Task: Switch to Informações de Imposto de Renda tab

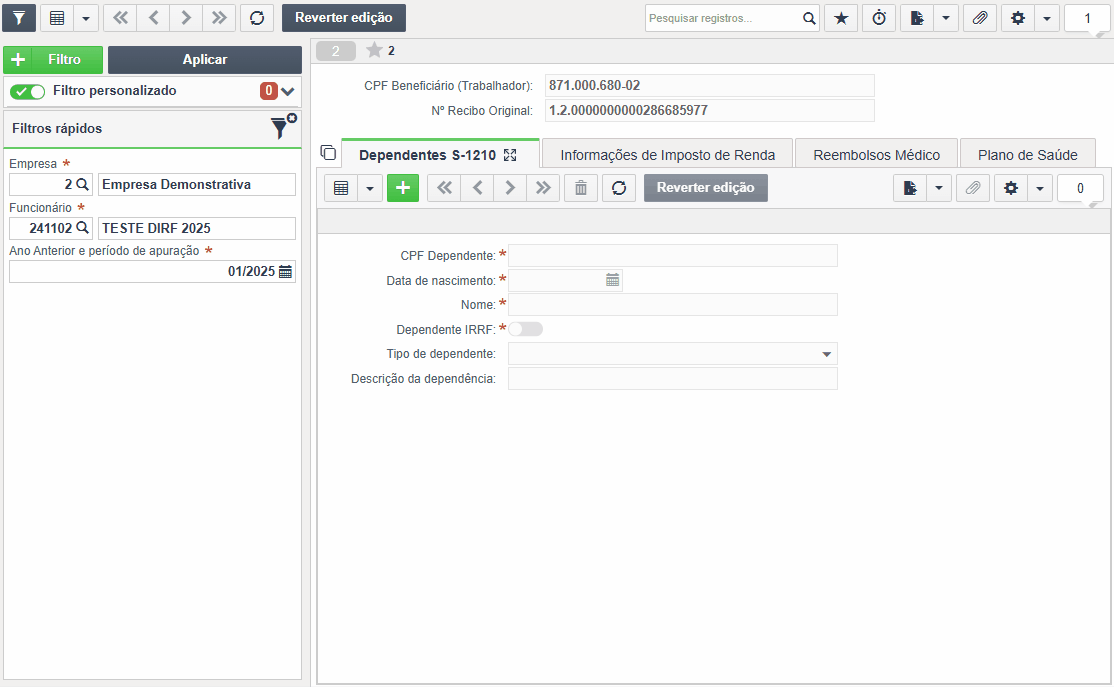Action: pyautogui.click(x=667, y=155)
